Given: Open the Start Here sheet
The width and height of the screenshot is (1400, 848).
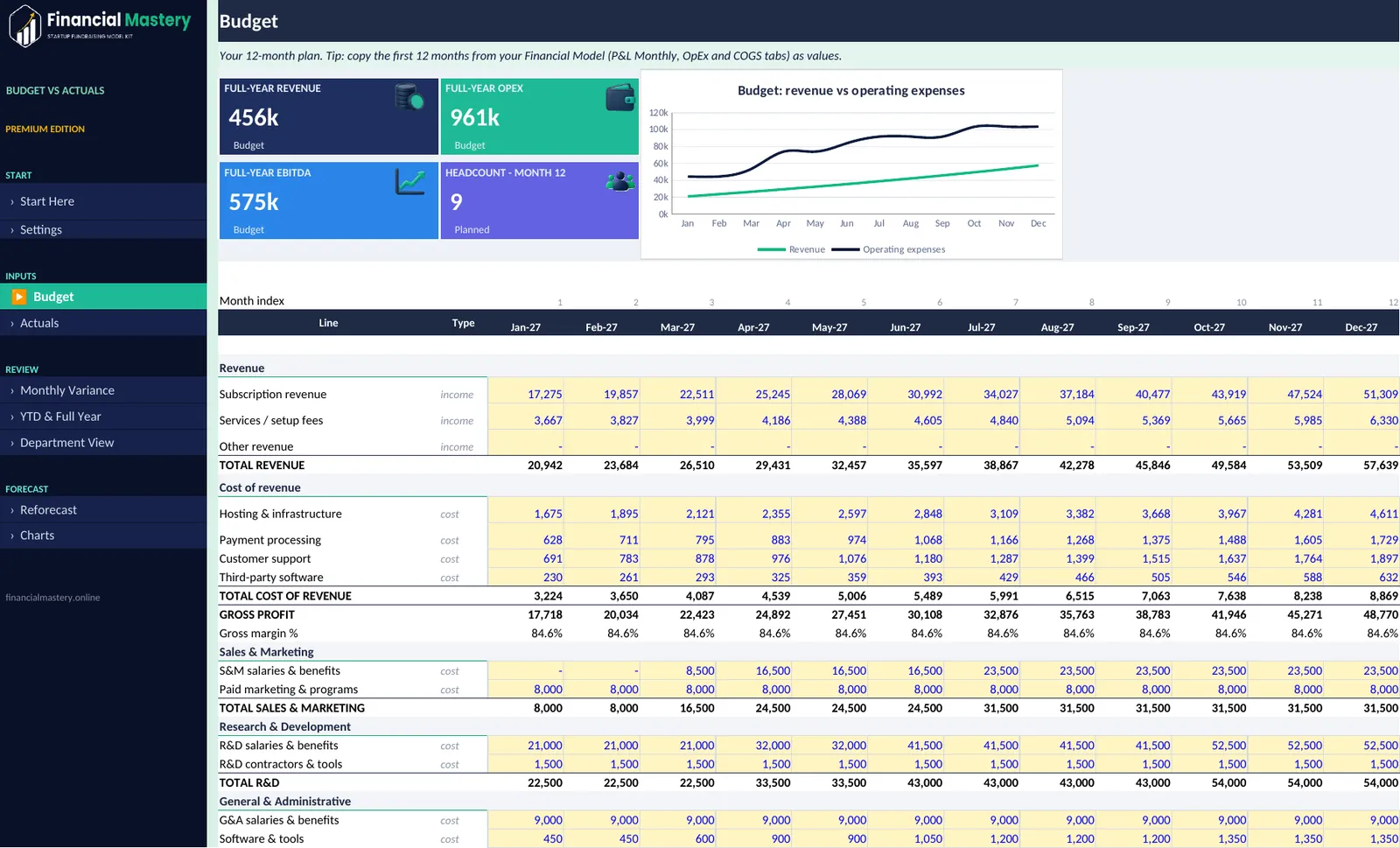Looking at the screenshot, I should click(103, 201).
